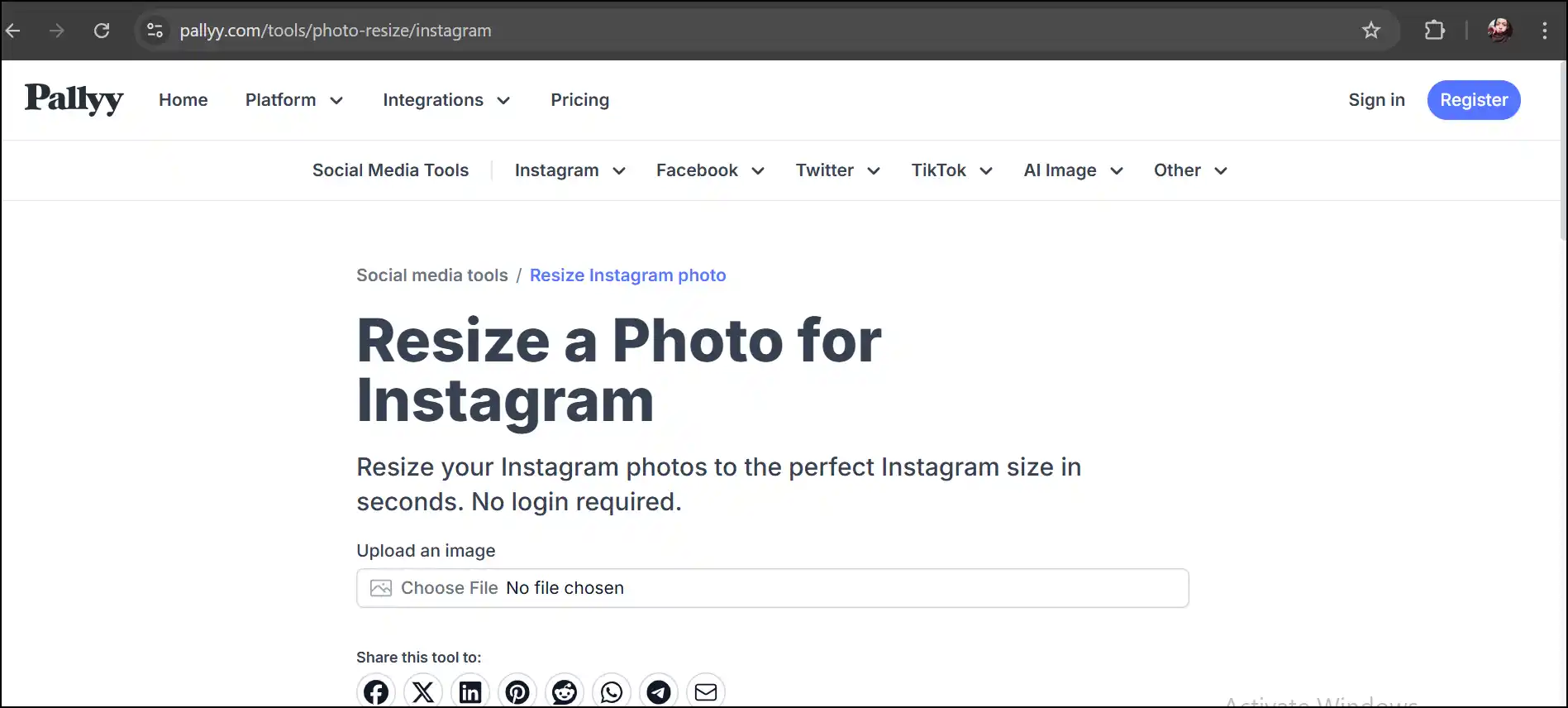Open the AI Image dropdown
This screenshot has height=708, width=1568.
click(1074, 170)
